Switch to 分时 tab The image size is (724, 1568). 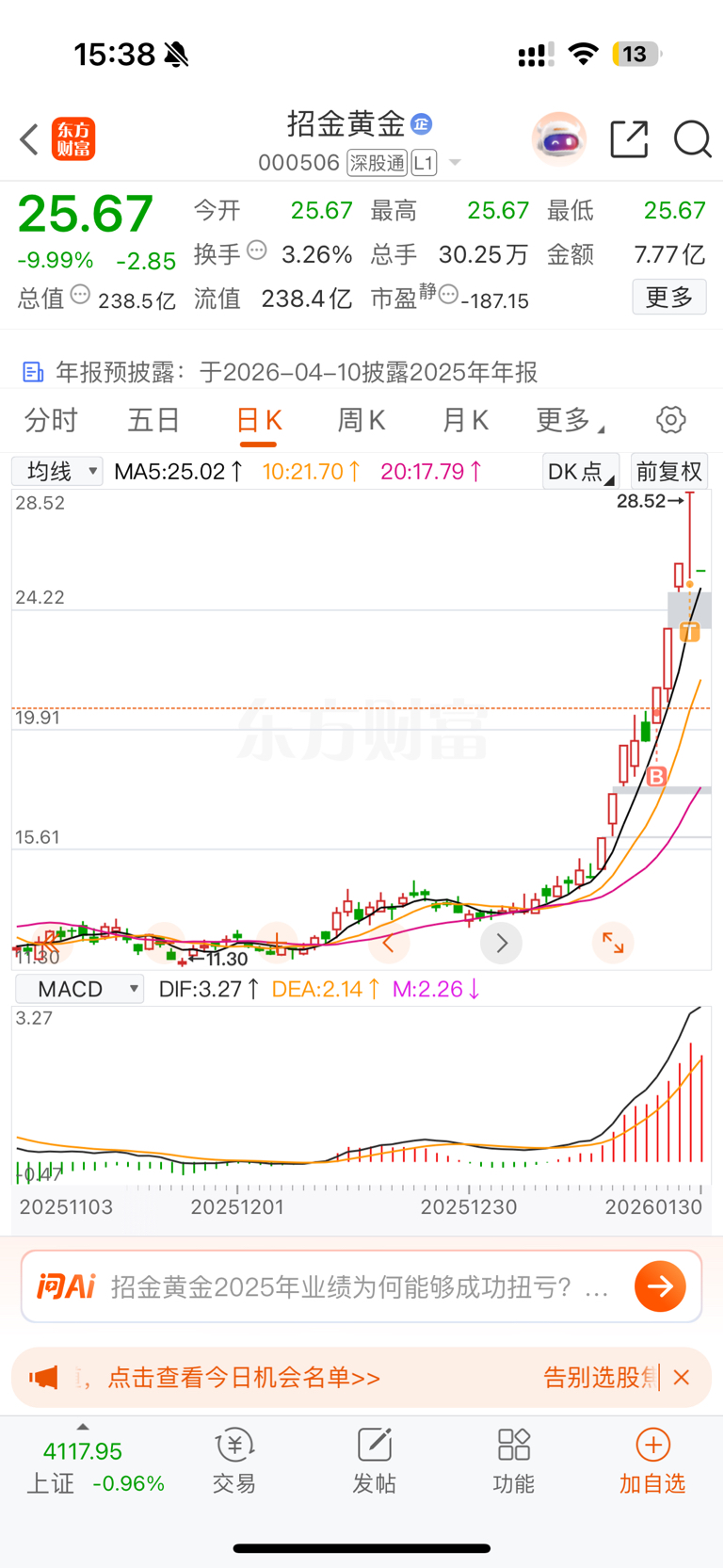(51, 420)
